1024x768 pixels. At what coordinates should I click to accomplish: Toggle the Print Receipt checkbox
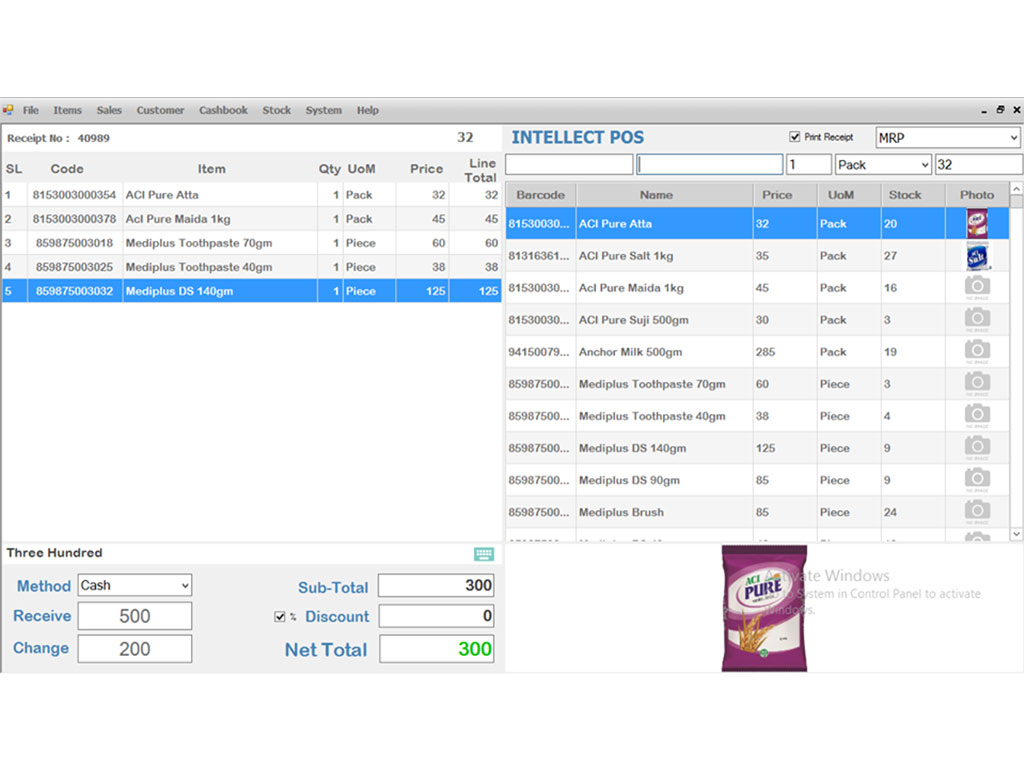[x=795, y=137]
